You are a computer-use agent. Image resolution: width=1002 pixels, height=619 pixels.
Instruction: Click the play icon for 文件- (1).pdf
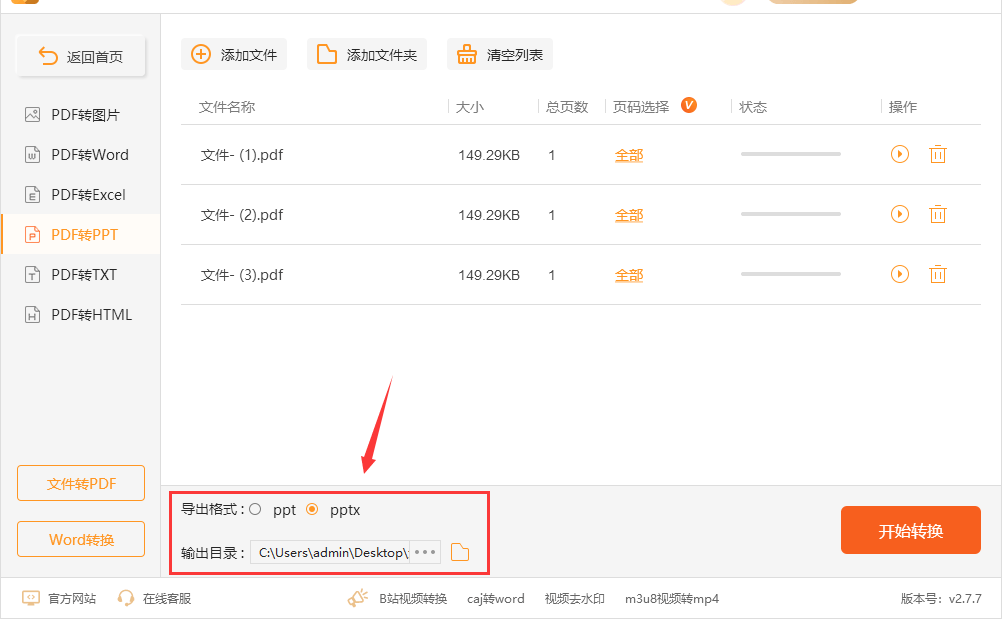tap(900, 154)
